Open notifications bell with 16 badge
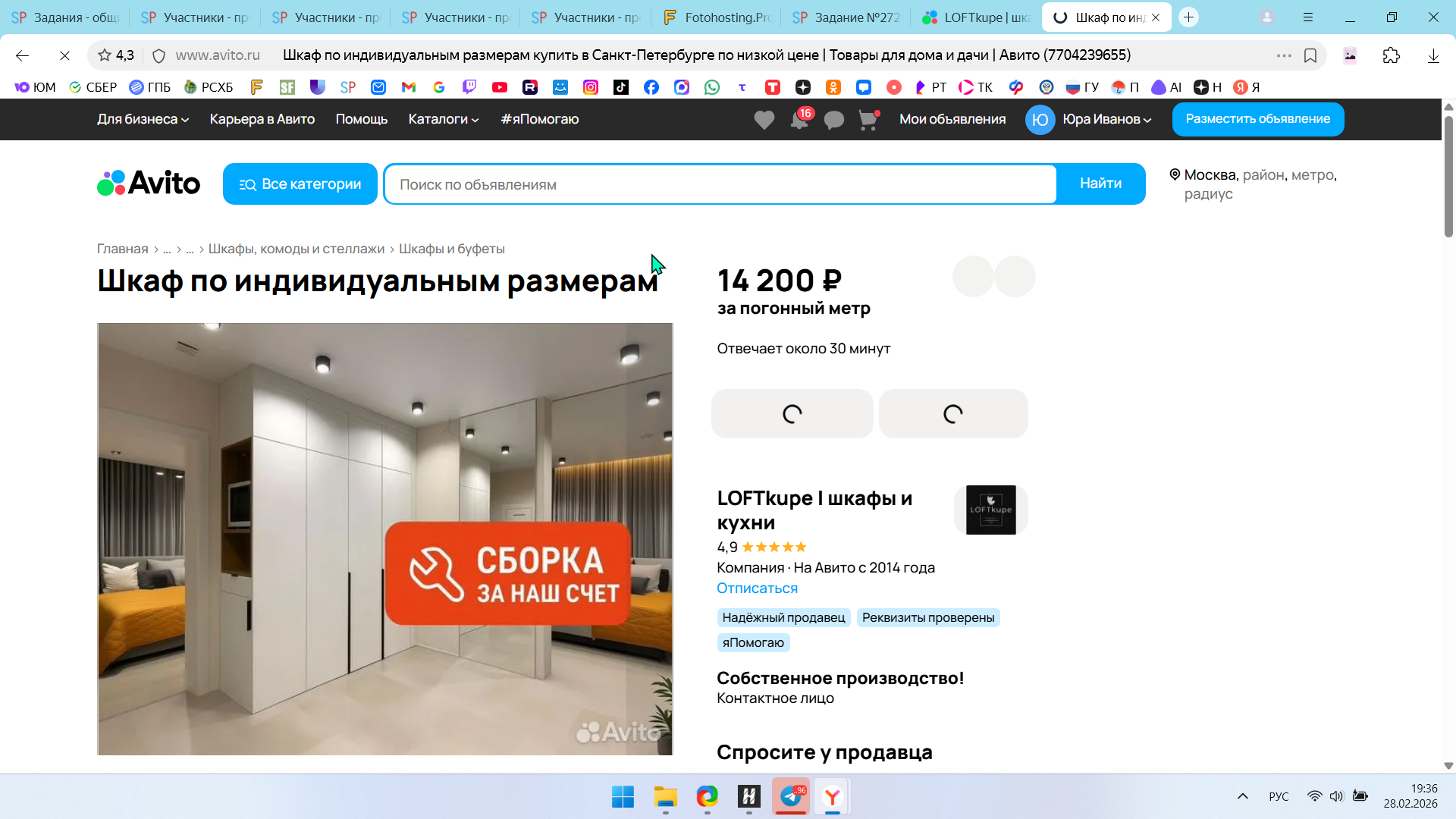 click(799, 120)
